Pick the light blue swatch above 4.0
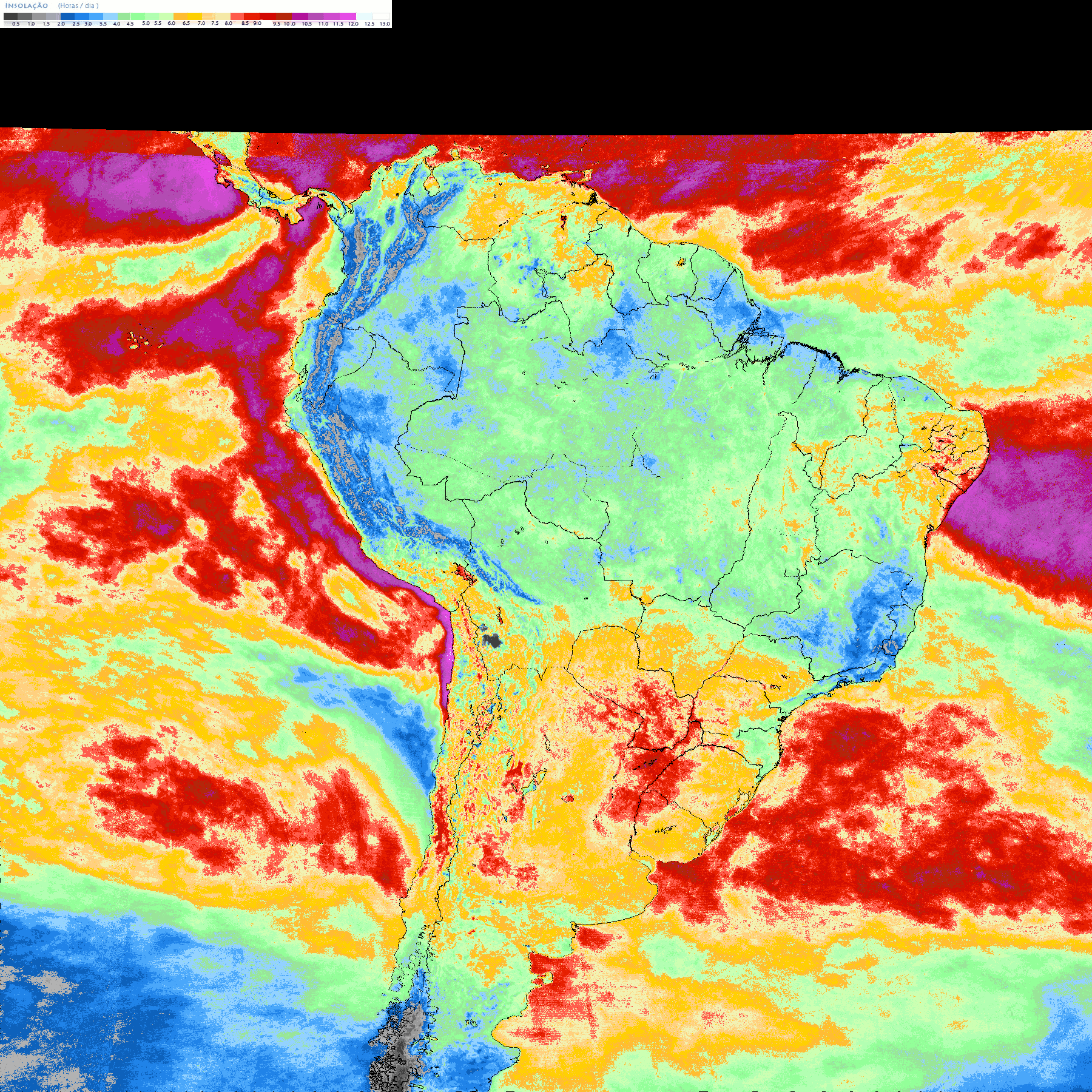The image size is (1092, 1092). pyautogui.click(x=110, y=16)
